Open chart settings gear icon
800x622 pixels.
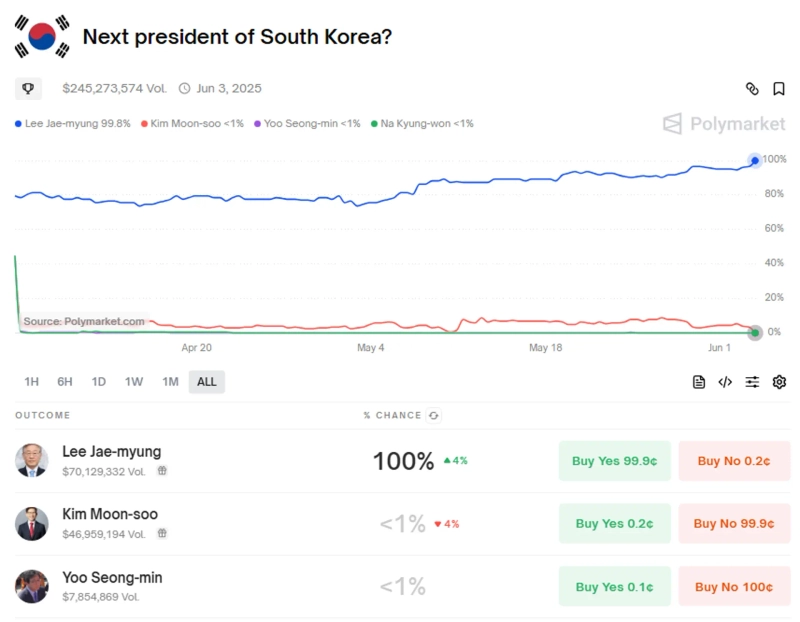coord(779,382)
